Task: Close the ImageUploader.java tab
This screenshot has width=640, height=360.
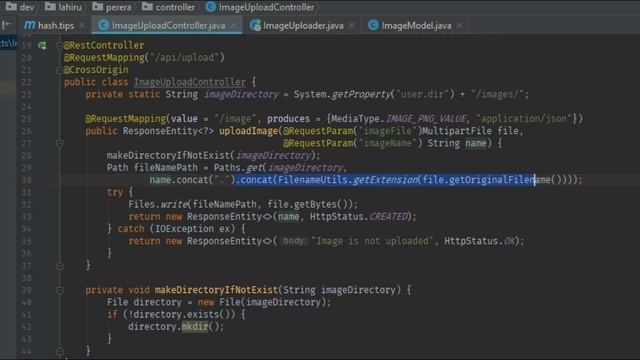Action: coord(352,25)
